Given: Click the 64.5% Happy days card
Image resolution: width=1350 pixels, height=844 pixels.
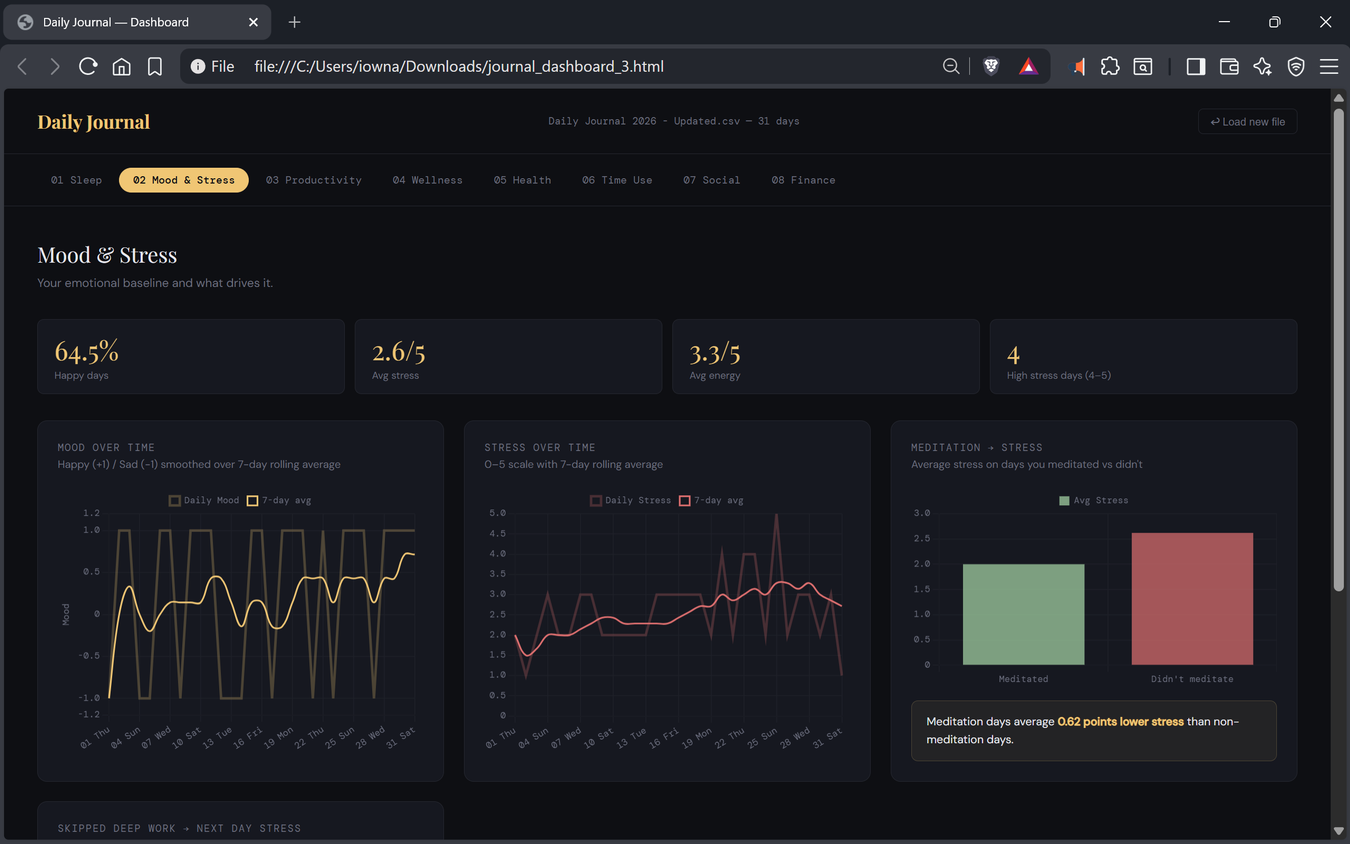Looking at the screenshot, I should [191, 356].
